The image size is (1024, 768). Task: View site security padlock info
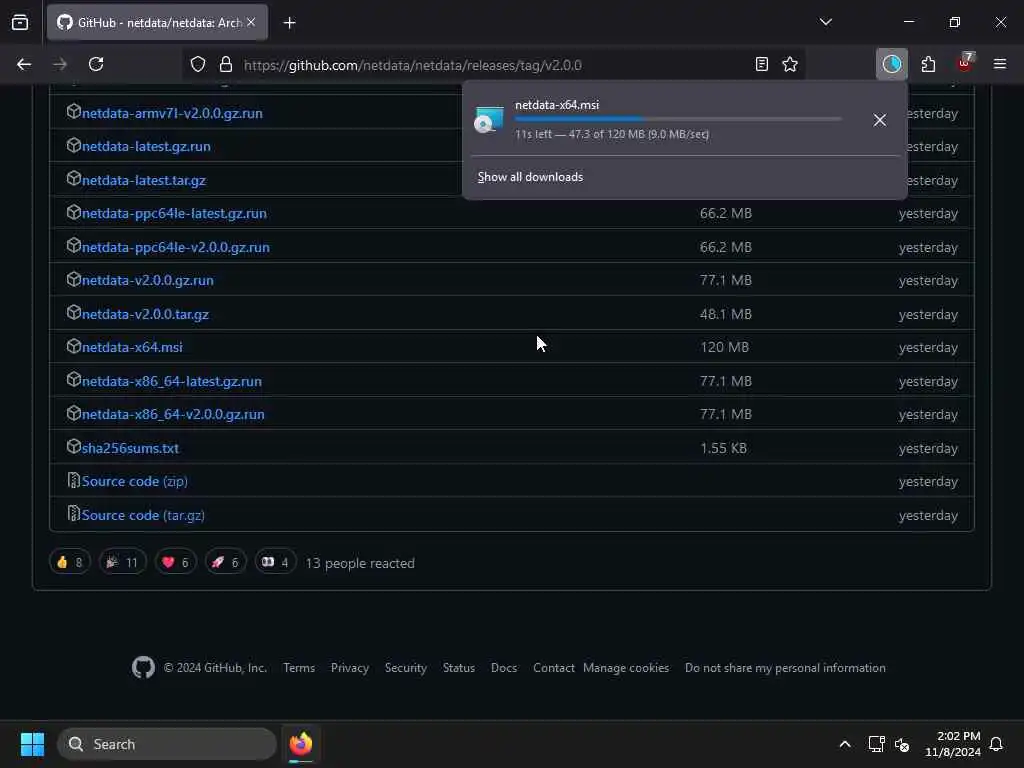point(226,64)
